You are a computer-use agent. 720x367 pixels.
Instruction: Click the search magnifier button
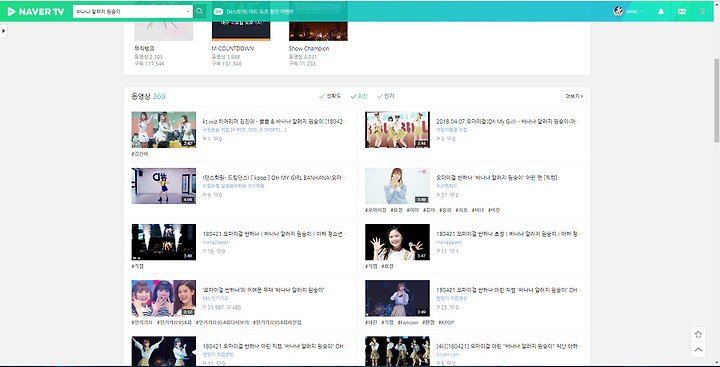(199, 11)
